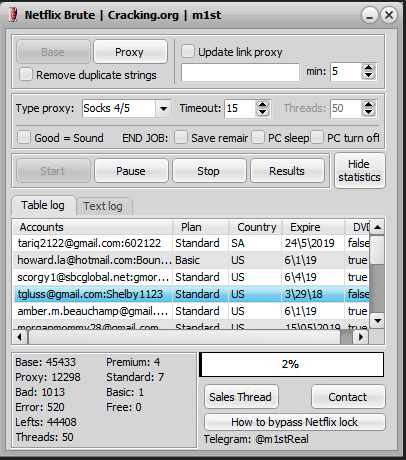Switch to the Table log tab
Viewport: 406px width, 460px height.
click(43, 205)
